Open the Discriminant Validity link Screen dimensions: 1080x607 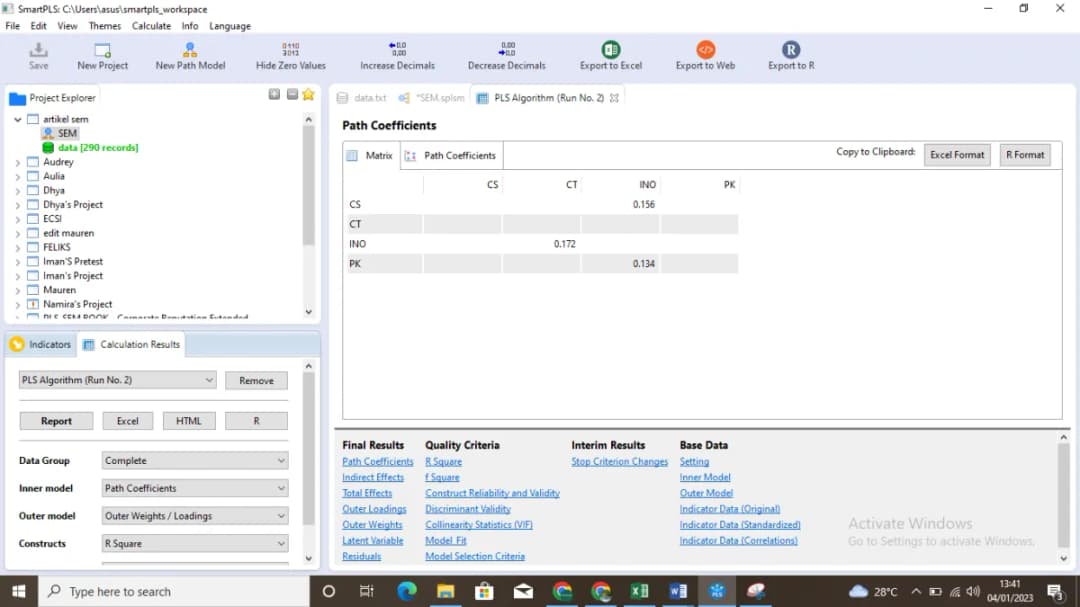[x=468, y=509]
